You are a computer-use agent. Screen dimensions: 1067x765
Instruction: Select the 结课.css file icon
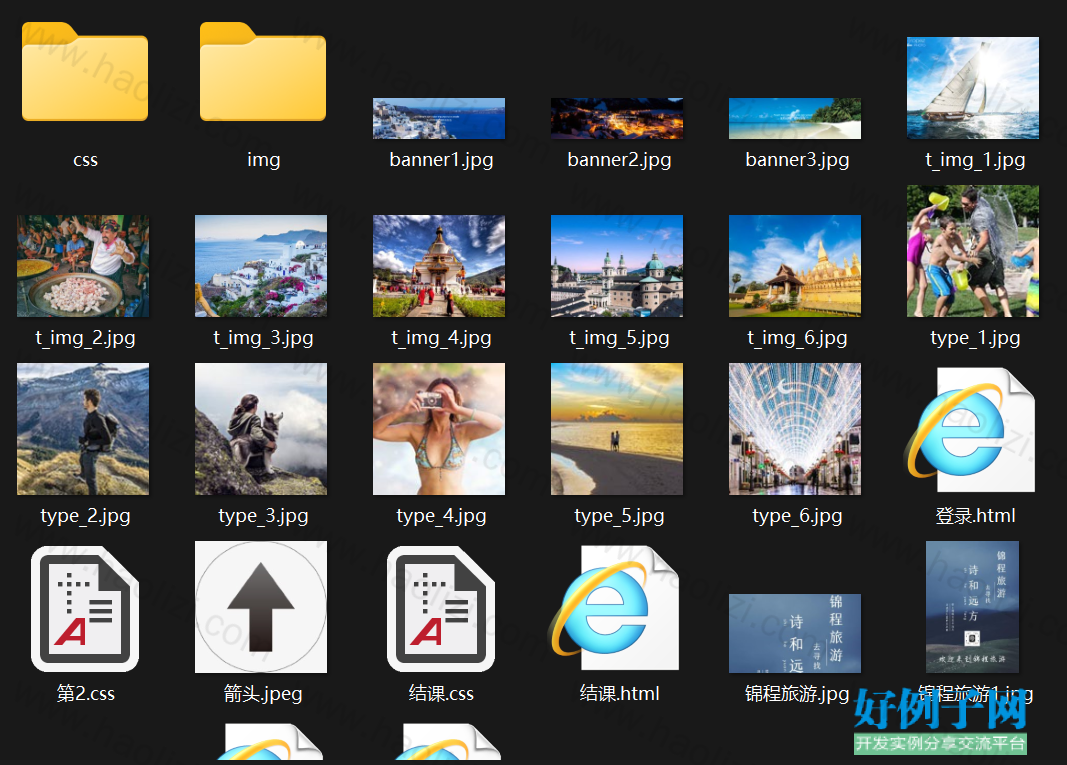point(441,609)
